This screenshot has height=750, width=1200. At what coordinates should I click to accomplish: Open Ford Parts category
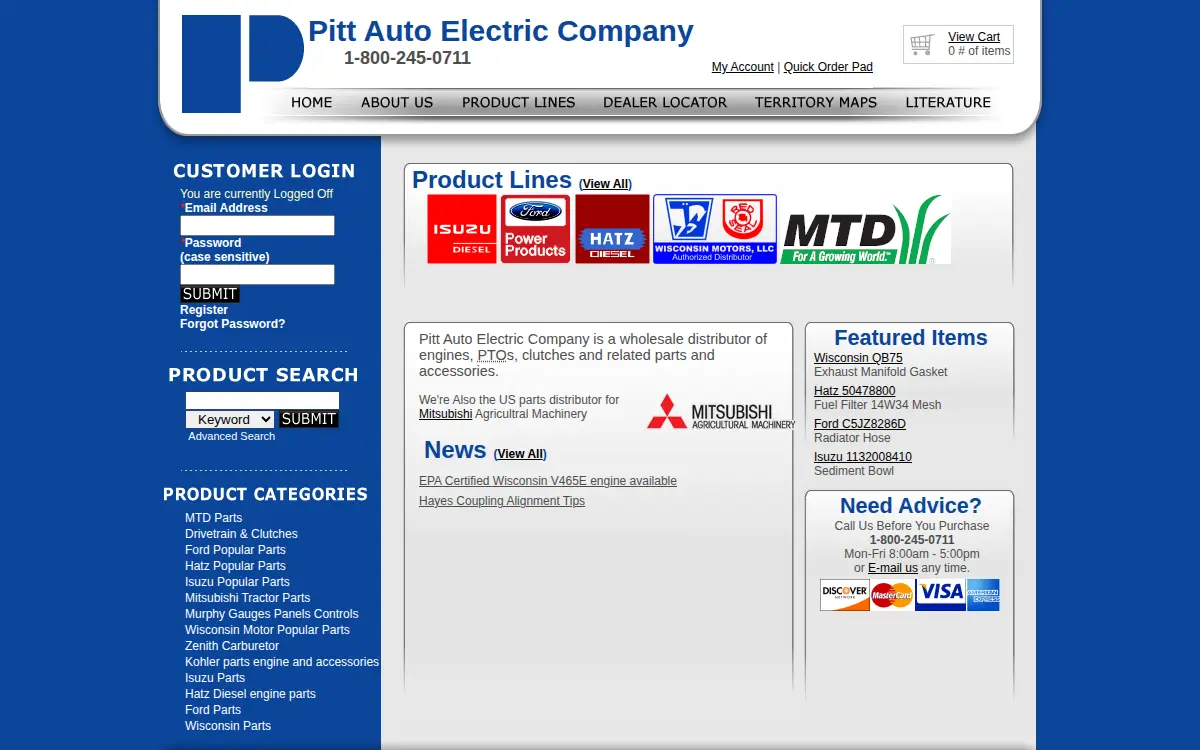[x=213, y=710]
